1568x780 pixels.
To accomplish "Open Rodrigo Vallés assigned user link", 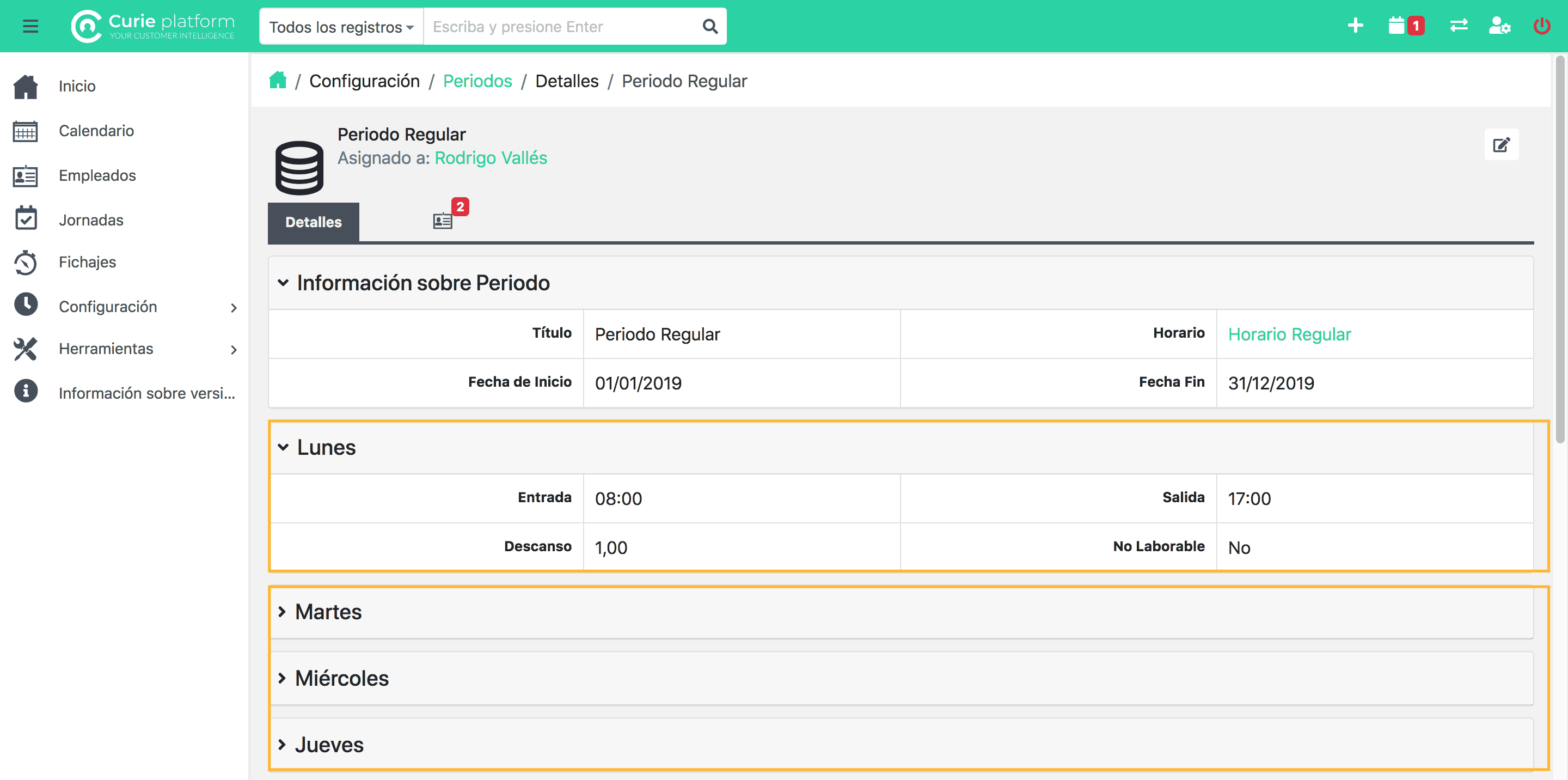I will click(x=491, y=158).
